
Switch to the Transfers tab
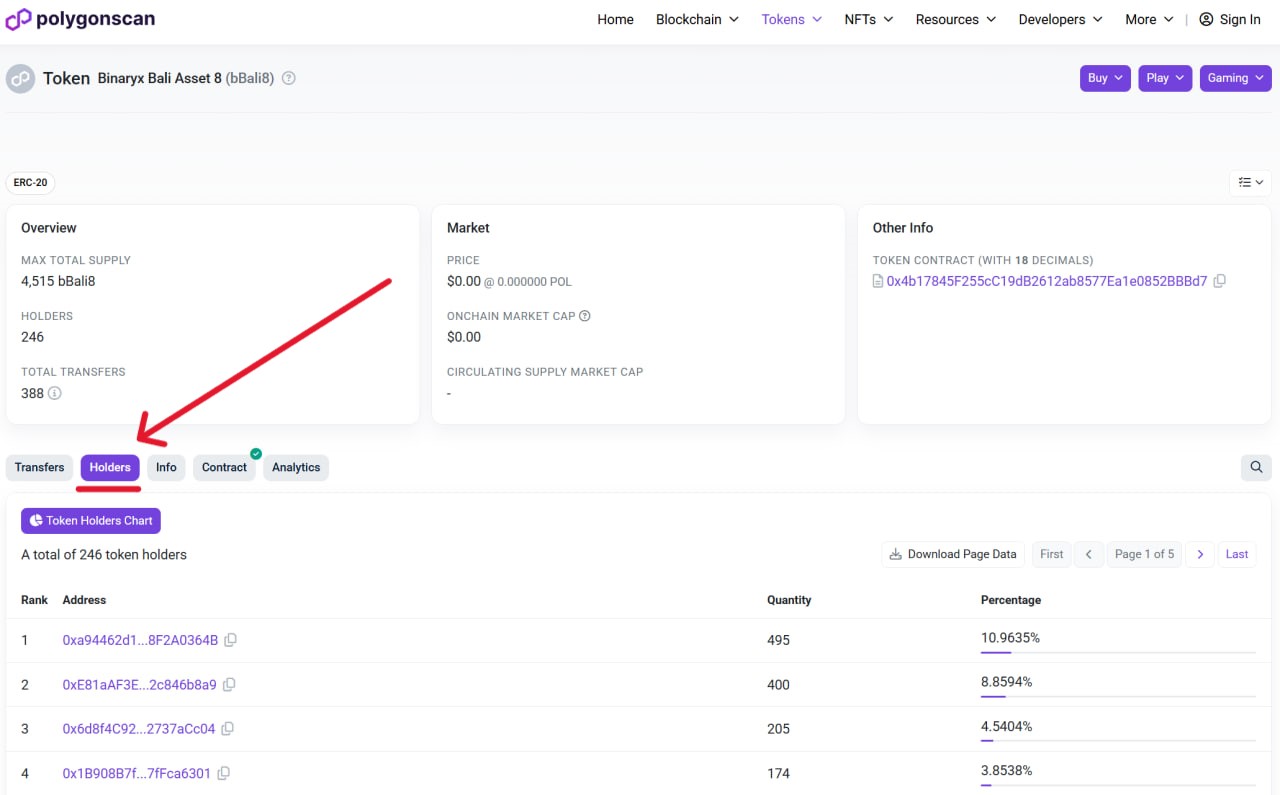[39, 467]
